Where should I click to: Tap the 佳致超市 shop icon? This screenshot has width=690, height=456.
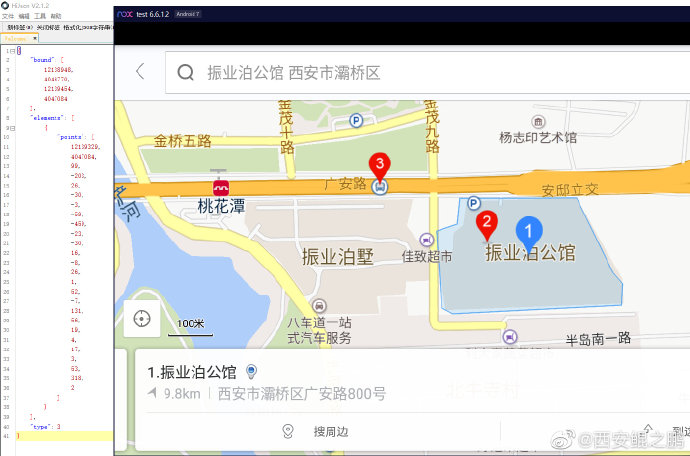(426, 240)
